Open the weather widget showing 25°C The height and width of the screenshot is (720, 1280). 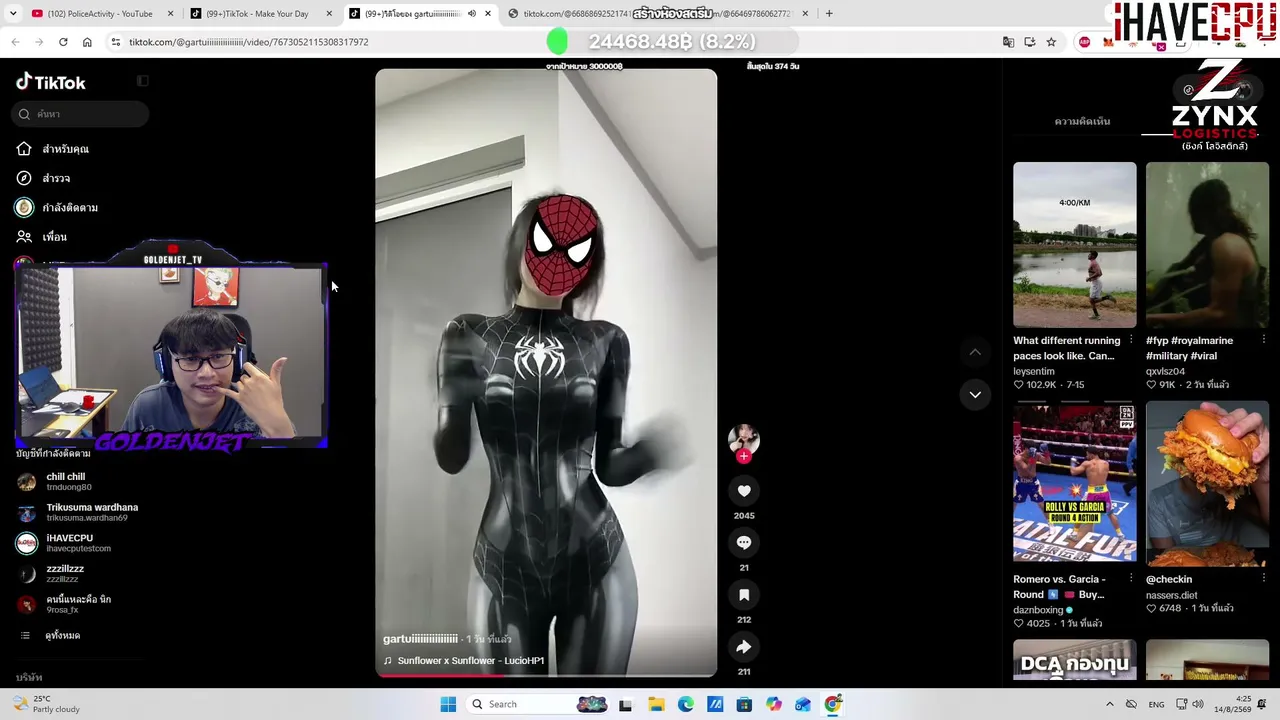click(47, 704)
